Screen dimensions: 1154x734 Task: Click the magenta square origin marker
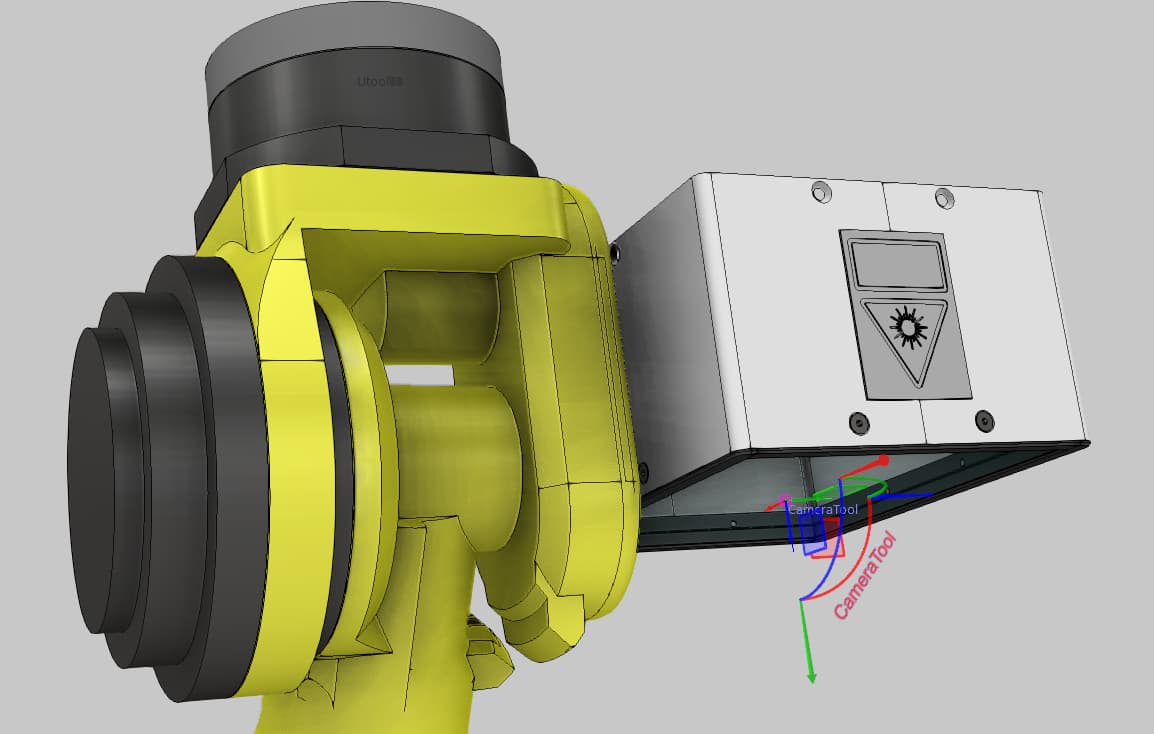(x=785, y=499)
